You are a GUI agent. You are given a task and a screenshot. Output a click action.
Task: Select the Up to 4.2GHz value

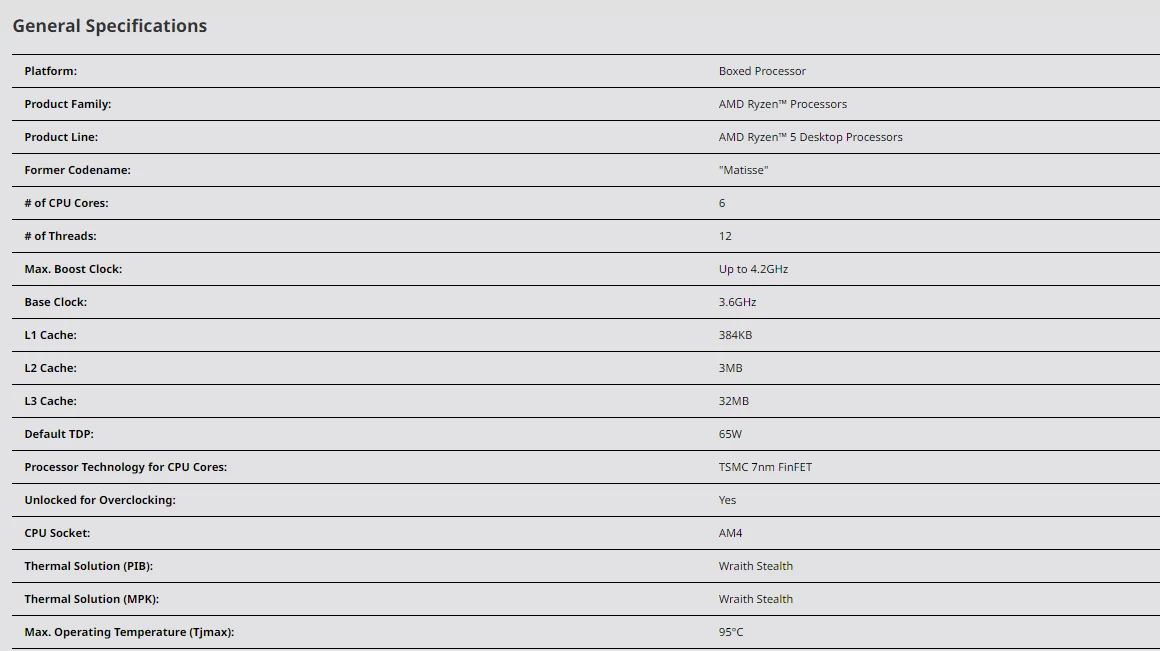[x=753, y=269]
